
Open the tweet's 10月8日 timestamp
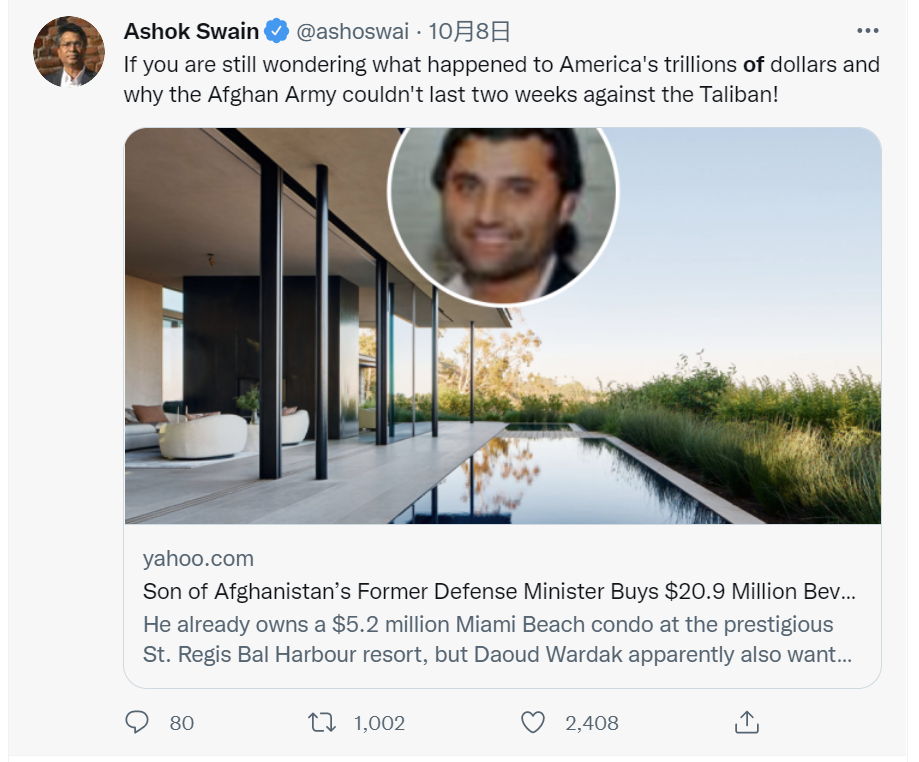(469, 32)
